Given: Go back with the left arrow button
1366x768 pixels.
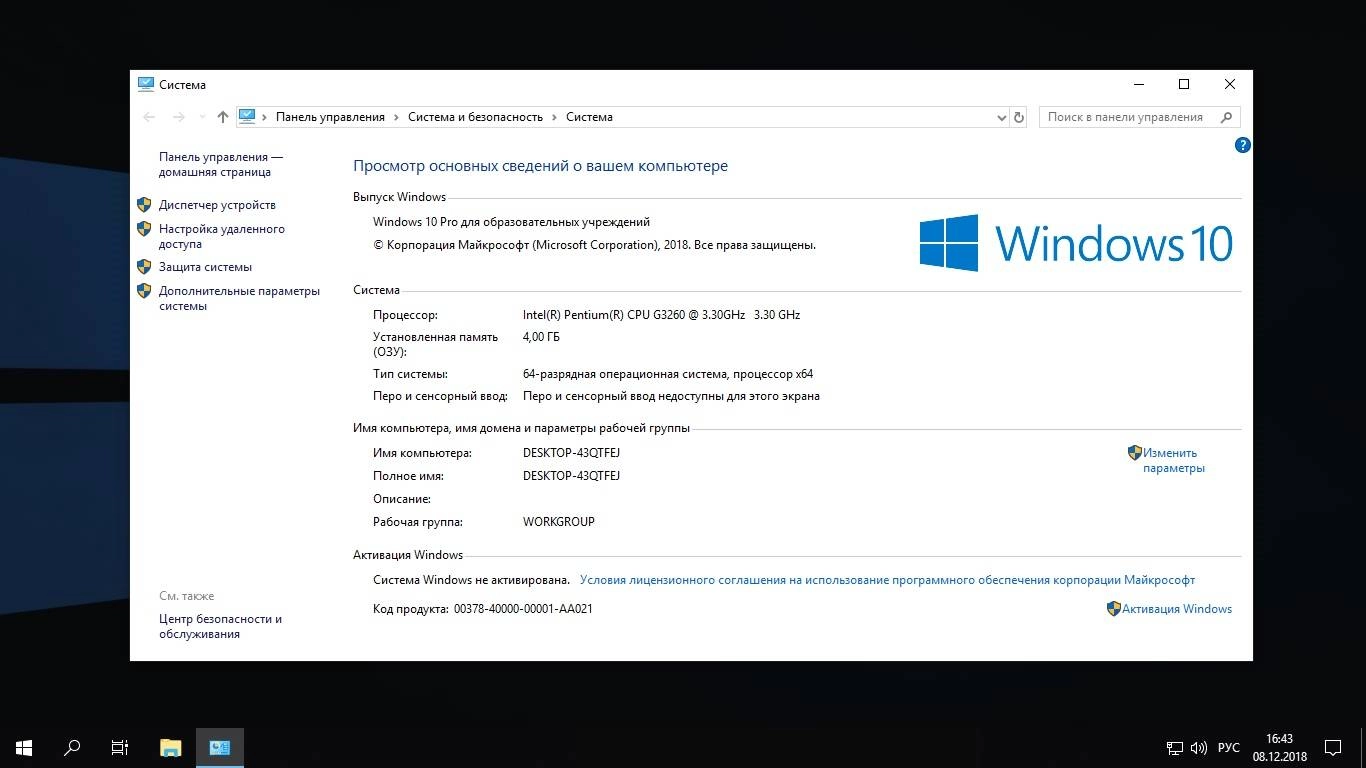Looking at the screenshot, I should pos(149,117).
